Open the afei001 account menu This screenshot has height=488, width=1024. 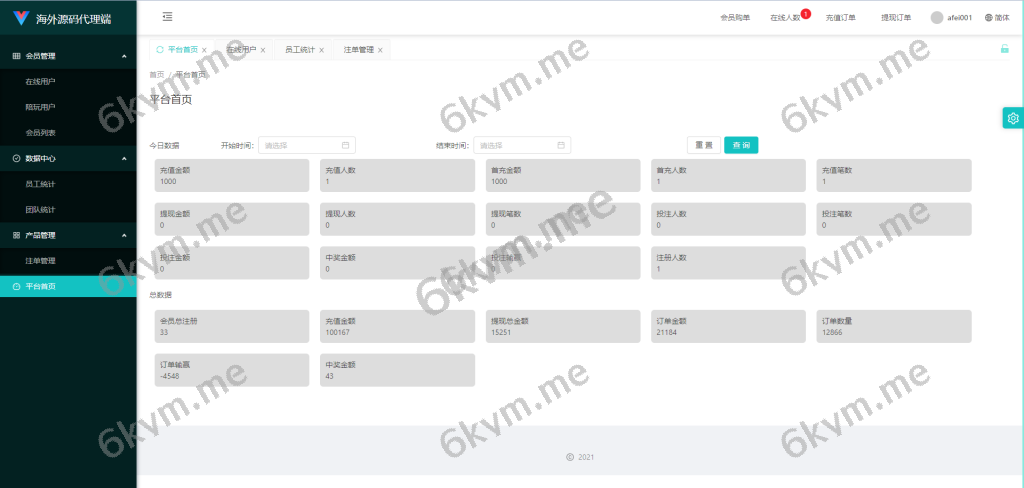pos(952,18)
